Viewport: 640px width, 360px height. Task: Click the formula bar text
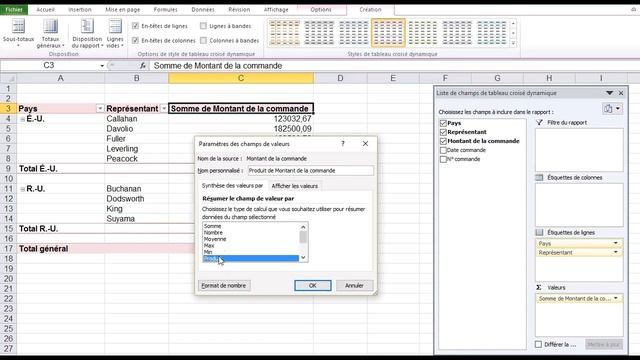pos(218,66)
